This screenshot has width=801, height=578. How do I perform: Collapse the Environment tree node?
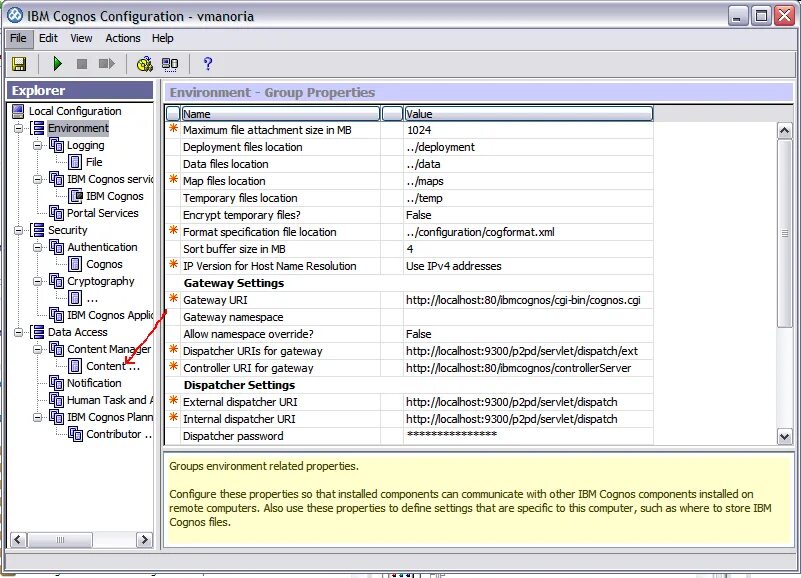(19, 128)
